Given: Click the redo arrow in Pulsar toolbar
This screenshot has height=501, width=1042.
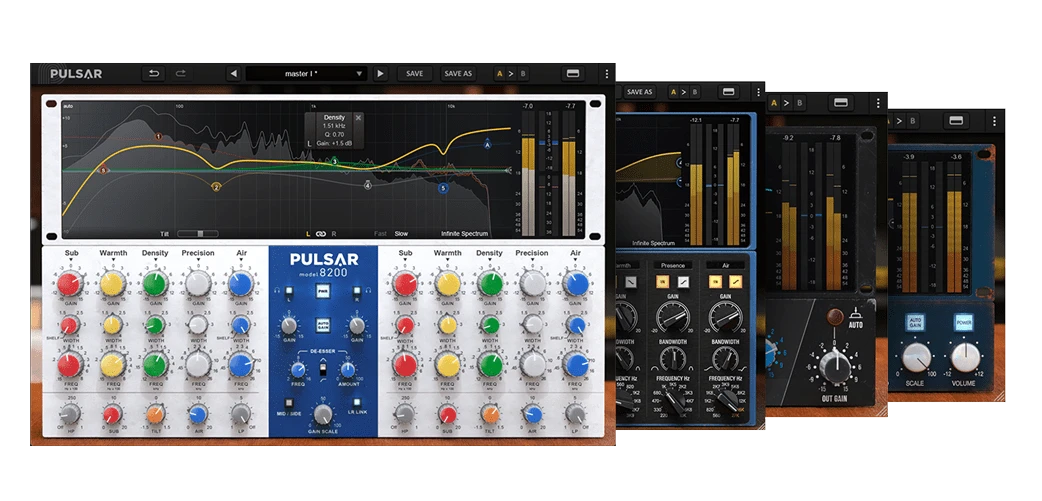Looking at the screenshot, I should [x=181, y=73].
